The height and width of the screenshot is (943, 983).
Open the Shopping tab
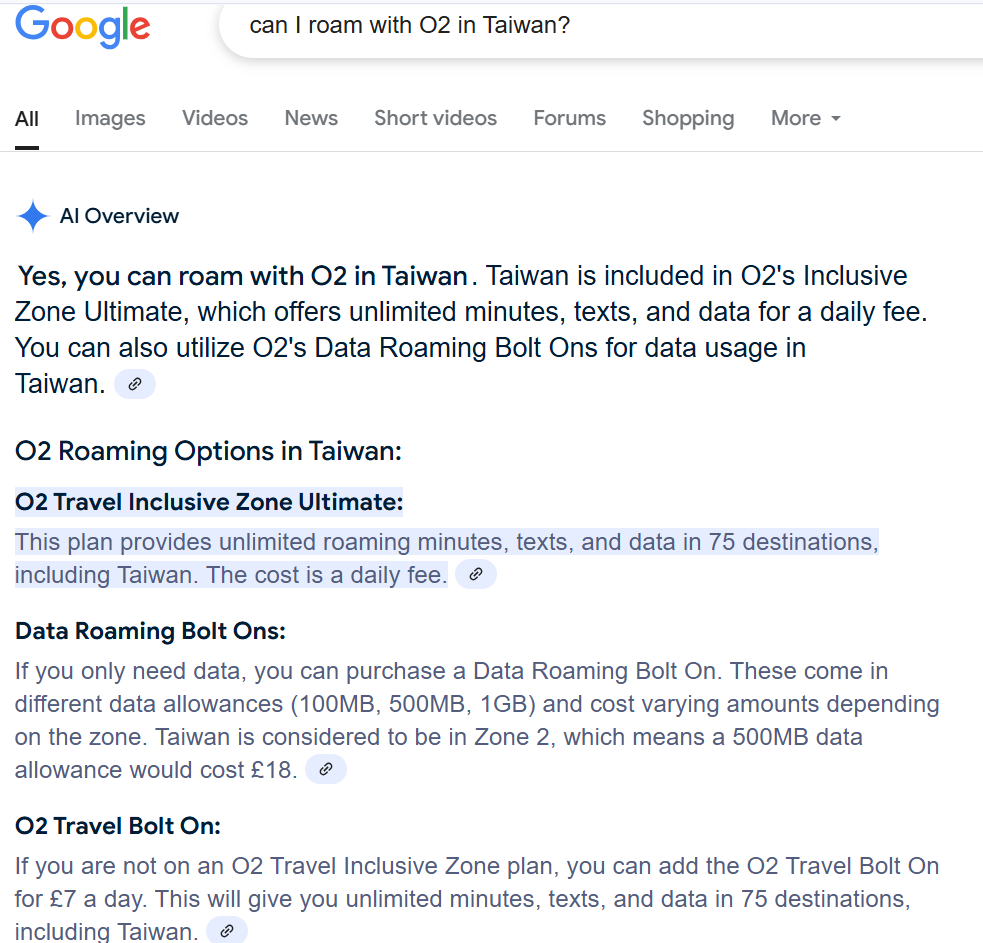pos(688,118)
